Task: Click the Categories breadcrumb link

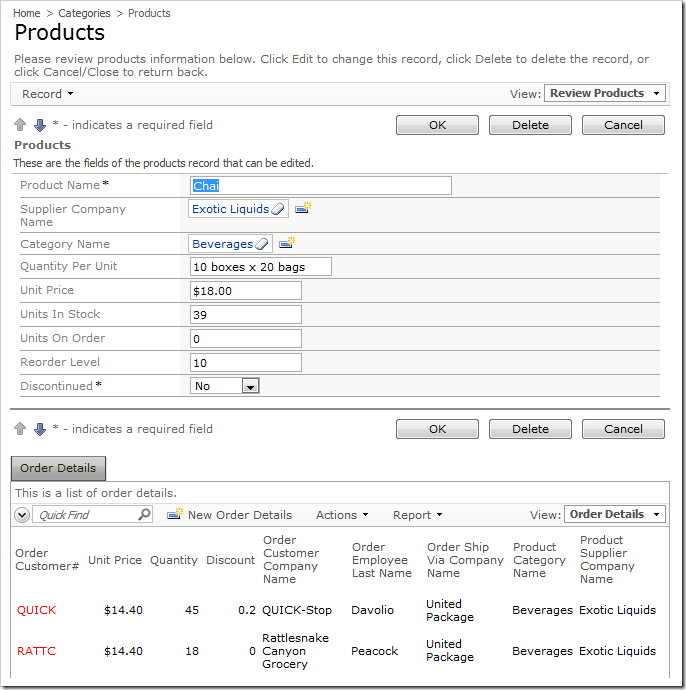Action: point(85,13)
